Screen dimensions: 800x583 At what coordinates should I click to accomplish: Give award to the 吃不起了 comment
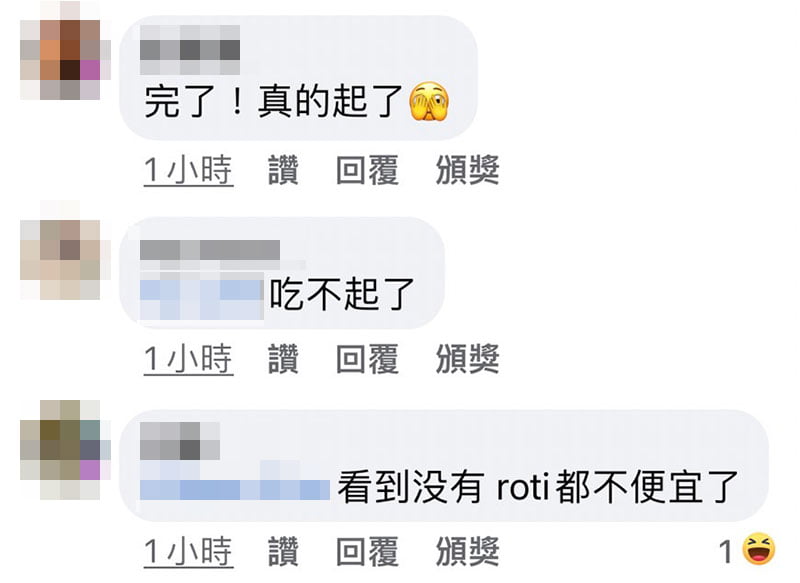click(467, 359)
